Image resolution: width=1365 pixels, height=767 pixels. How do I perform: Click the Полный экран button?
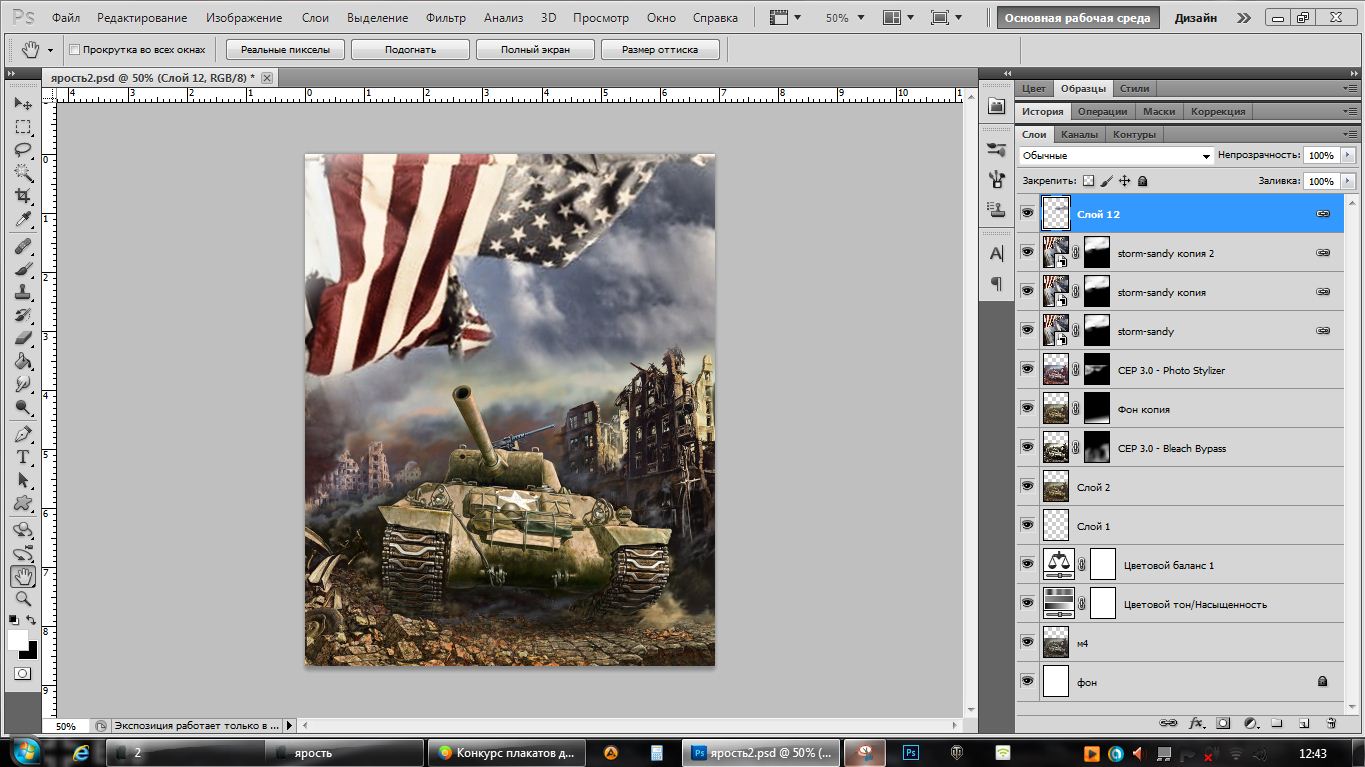coord(535,50)
